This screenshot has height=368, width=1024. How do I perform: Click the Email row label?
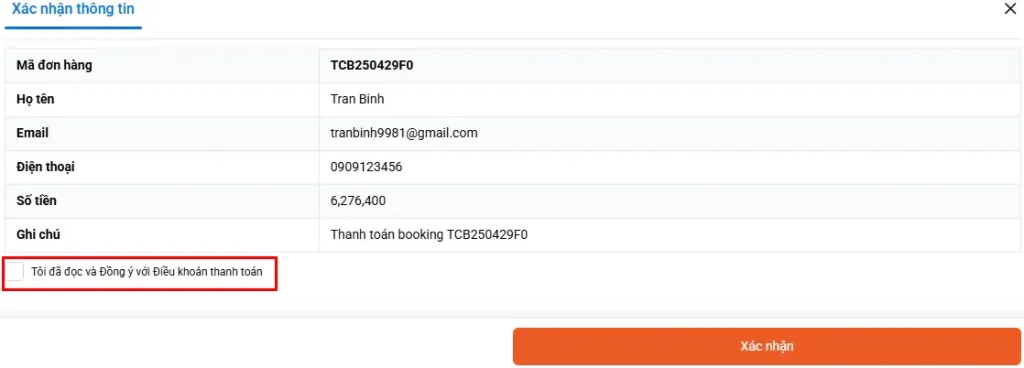click(32, 133)
